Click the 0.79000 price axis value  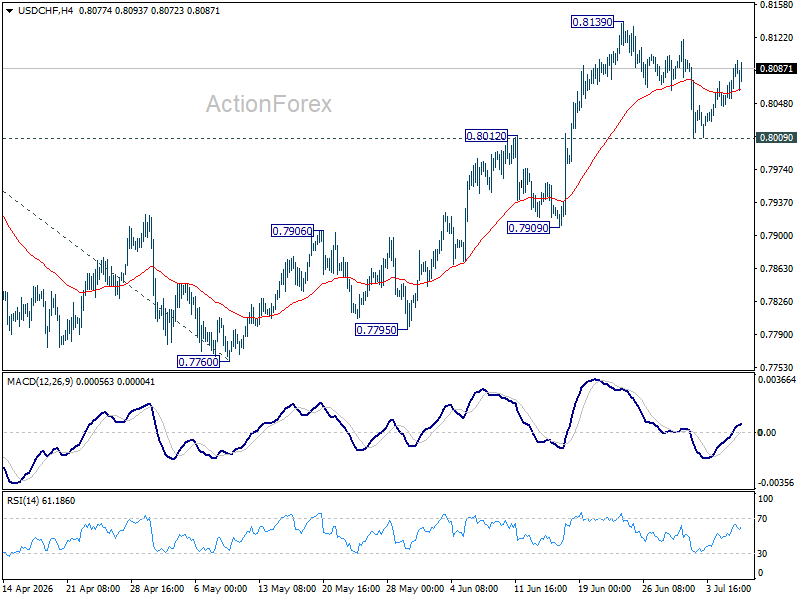point(776,236)
